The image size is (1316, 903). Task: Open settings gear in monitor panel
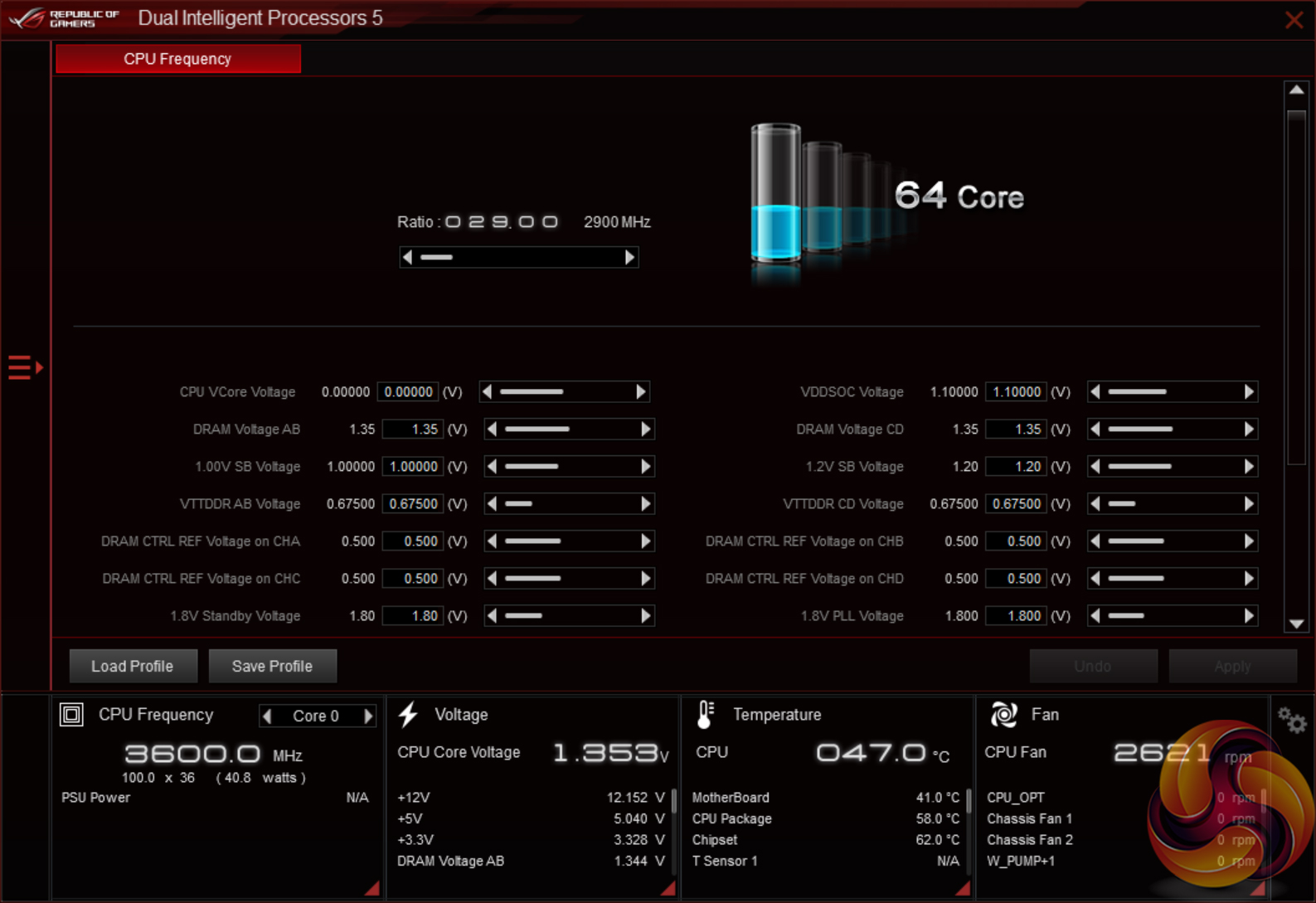pos(1291,720)
